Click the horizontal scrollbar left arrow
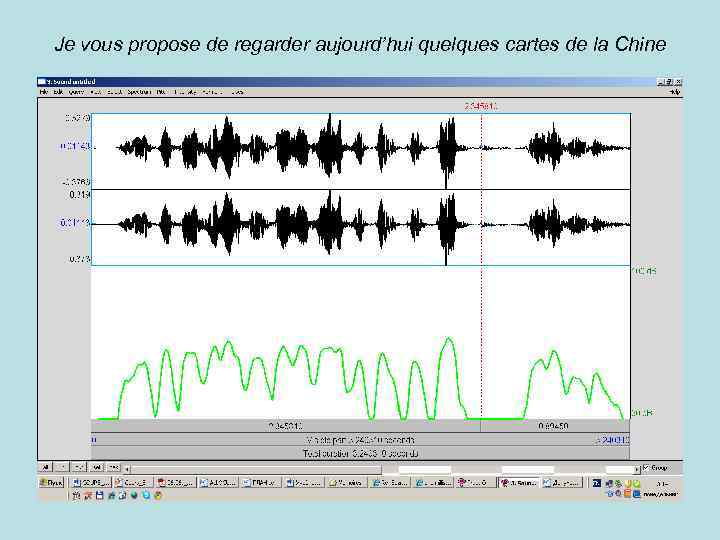The height and width of the screenshot is (540, 720). tap(127, 469)
